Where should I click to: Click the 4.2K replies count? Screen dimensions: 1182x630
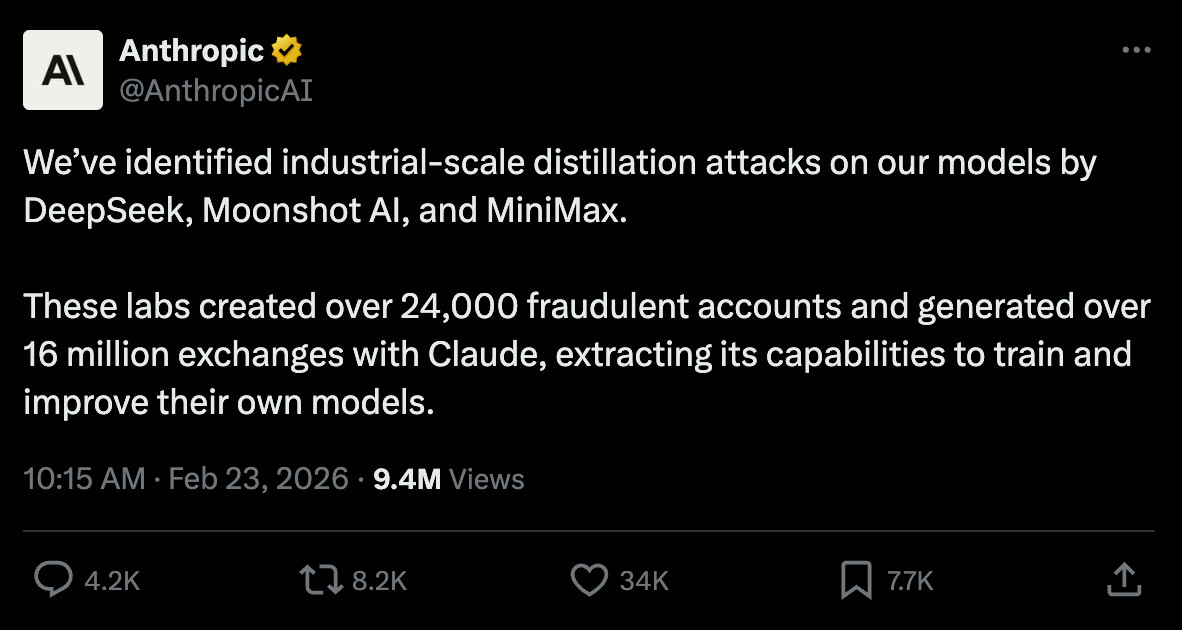coord(111,580)
